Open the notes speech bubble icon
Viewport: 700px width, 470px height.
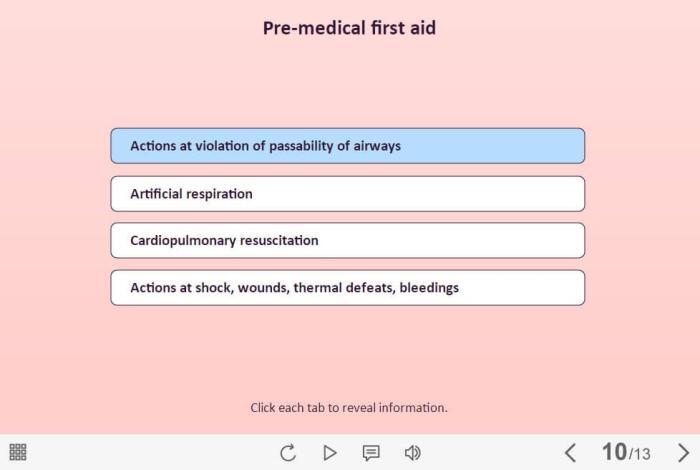tap(371, 453)
